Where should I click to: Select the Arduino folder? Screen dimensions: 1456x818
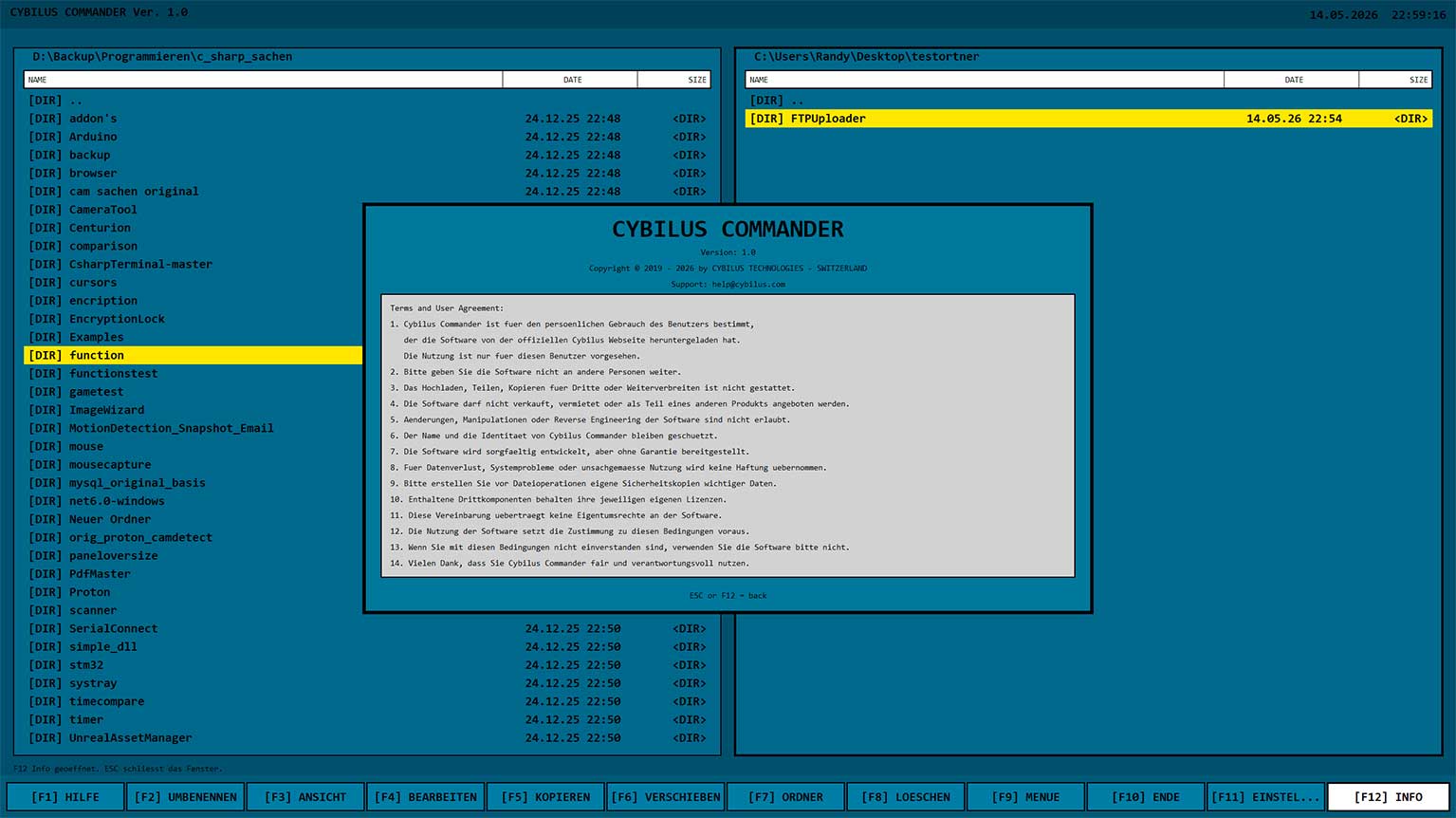point(367,137)
